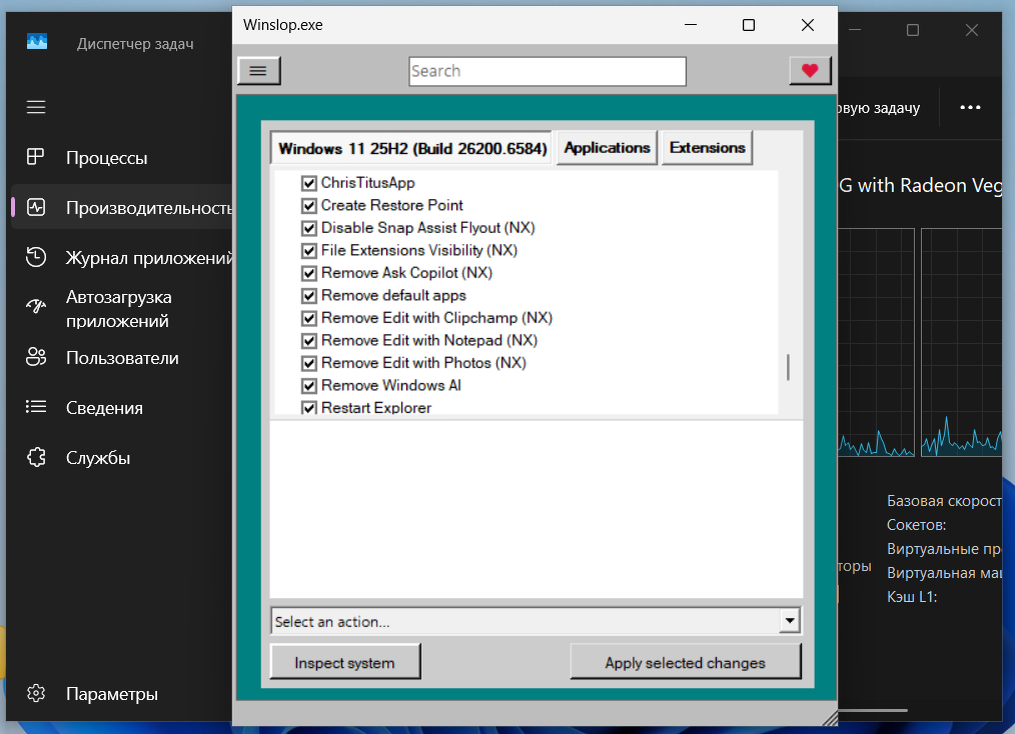Click the "Кэш L1:" label
The width and height of the screenshot is (1015, 734).
tap(912, 597)
